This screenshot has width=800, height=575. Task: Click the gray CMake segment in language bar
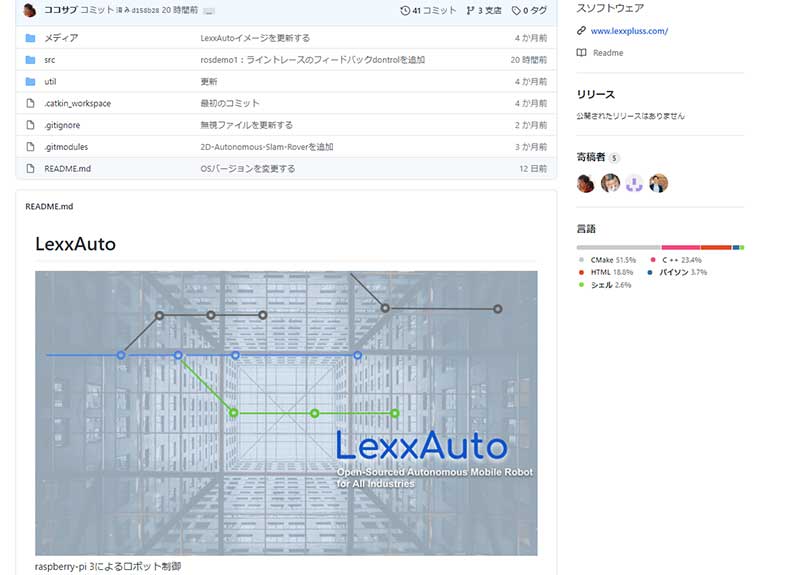[x=618, y=247]
